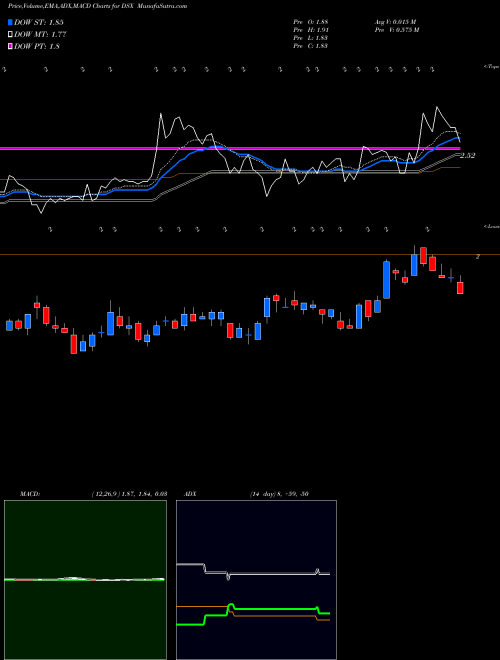The width and height of the screenshot is (500, 660).
Task: Click the 'Pre V: 0.375 M' volume text
Action: (396, 30)
